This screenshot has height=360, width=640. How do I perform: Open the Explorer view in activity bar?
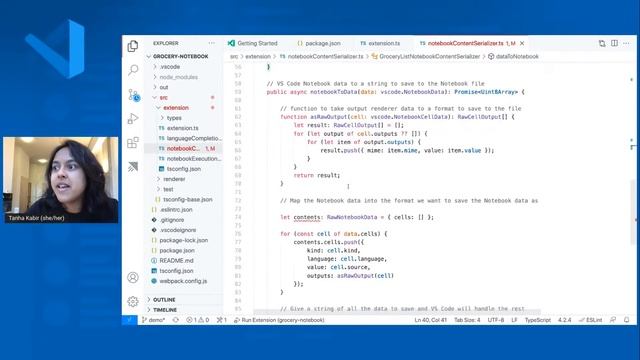pos(133,46)
